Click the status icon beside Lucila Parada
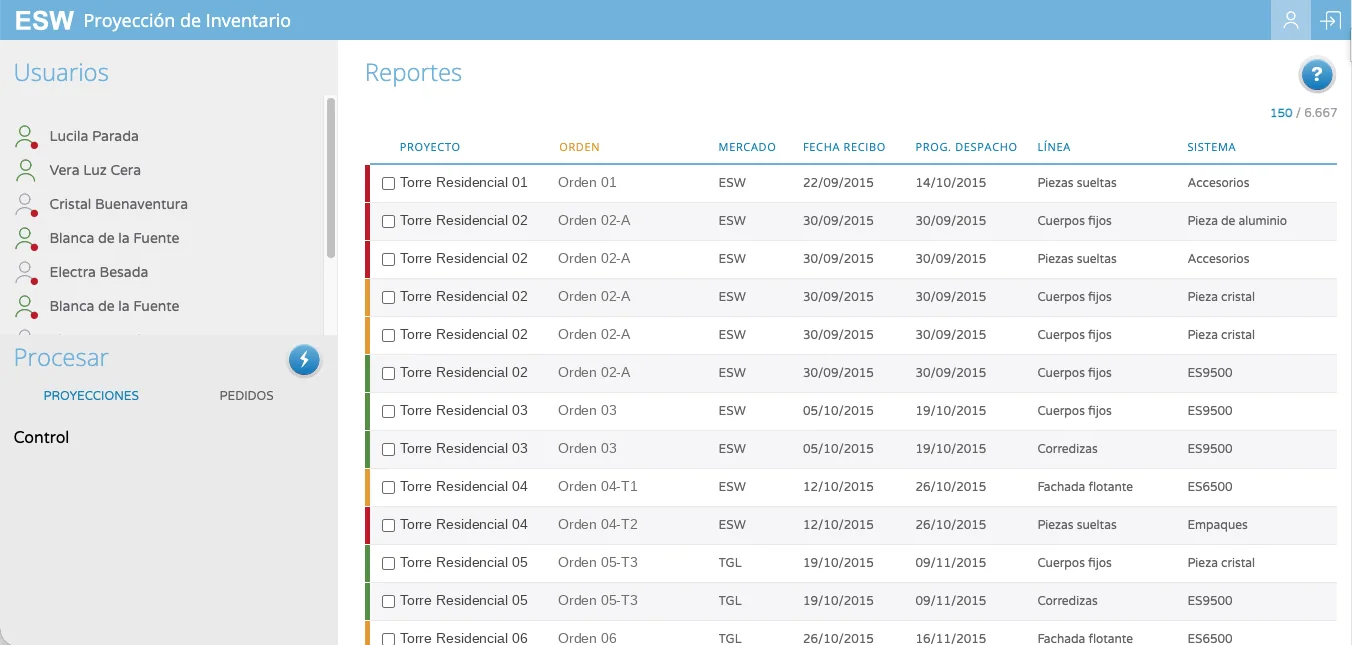Viewport: 1352px width, 645px height. (x=27, y=137)
